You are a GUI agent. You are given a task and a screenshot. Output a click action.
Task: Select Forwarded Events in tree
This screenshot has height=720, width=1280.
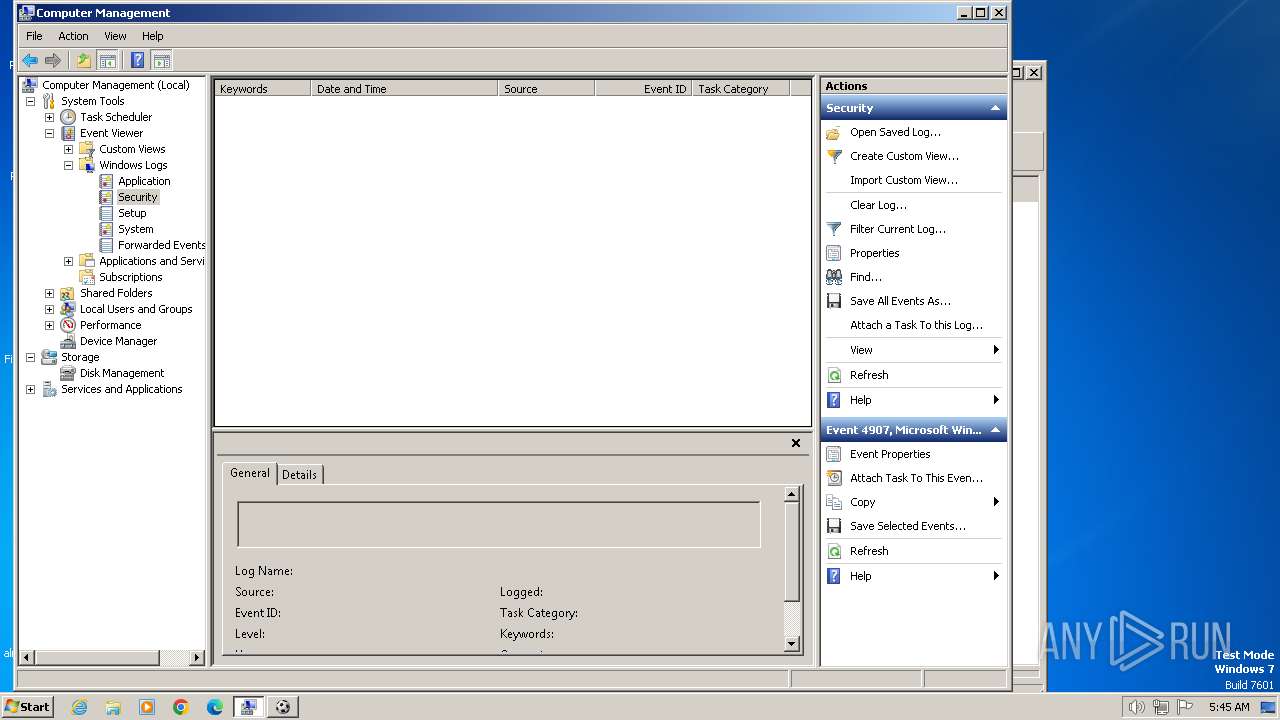(161, 245)
